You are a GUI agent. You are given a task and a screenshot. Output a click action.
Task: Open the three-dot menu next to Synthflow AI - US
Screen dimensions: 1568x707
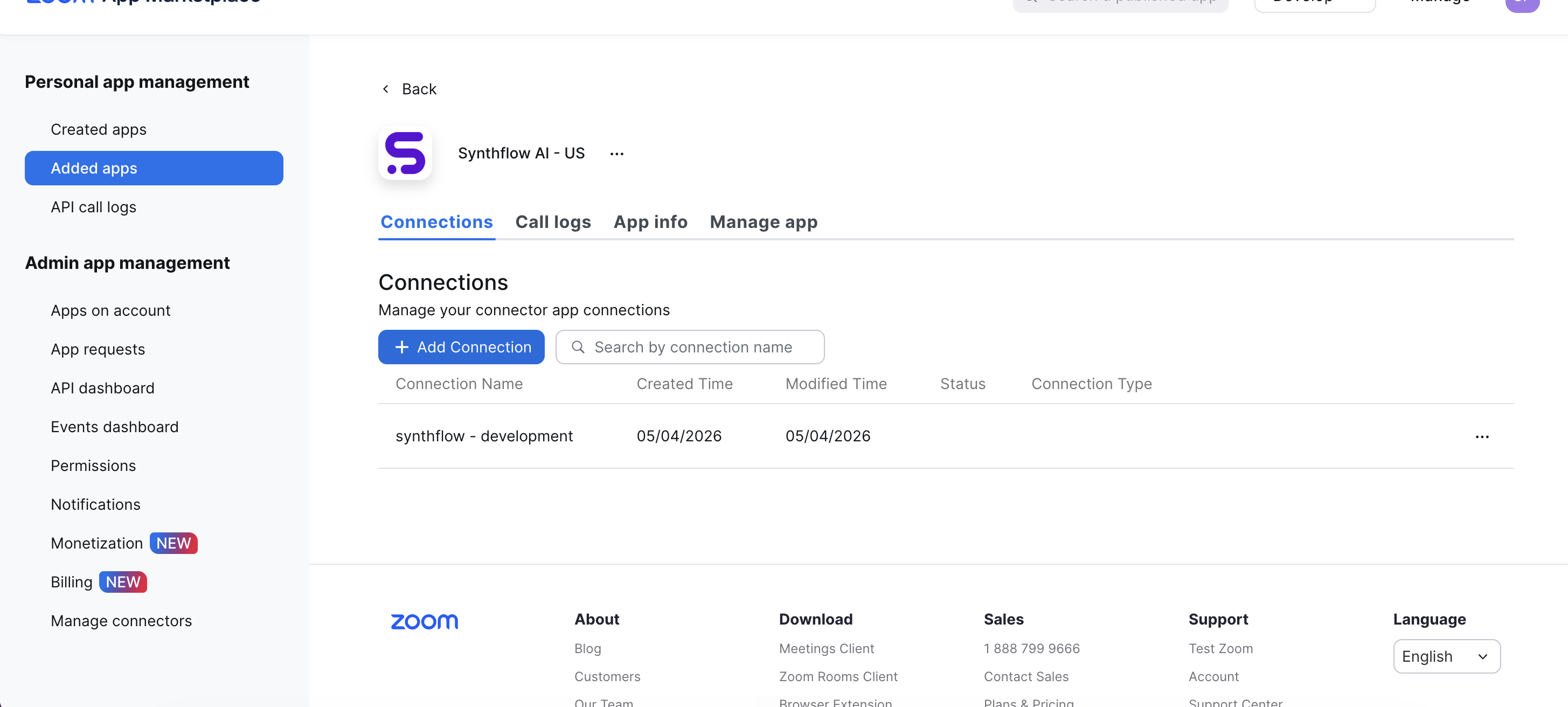pyautogui.click(x=616, y=154)
